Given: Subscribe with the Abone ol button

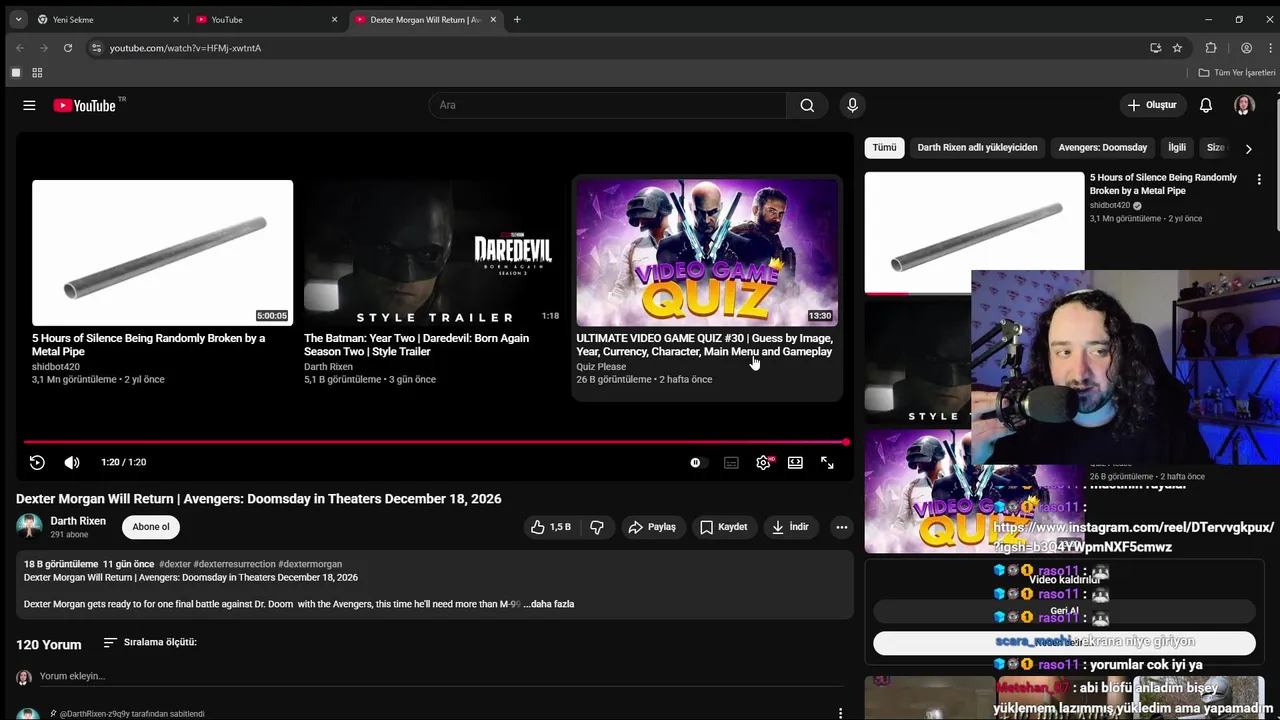Looking at the screenshot, I should pos(151,527).
